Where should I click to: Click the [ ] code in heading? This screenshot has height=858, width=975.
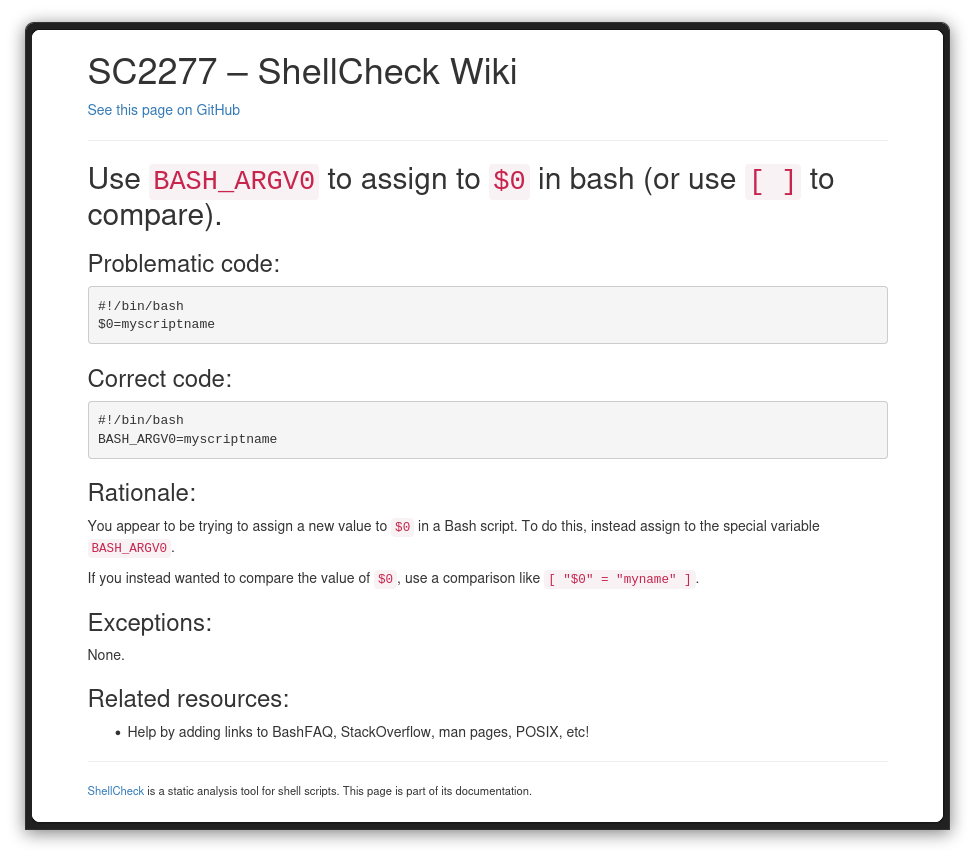tap(772, 181)
